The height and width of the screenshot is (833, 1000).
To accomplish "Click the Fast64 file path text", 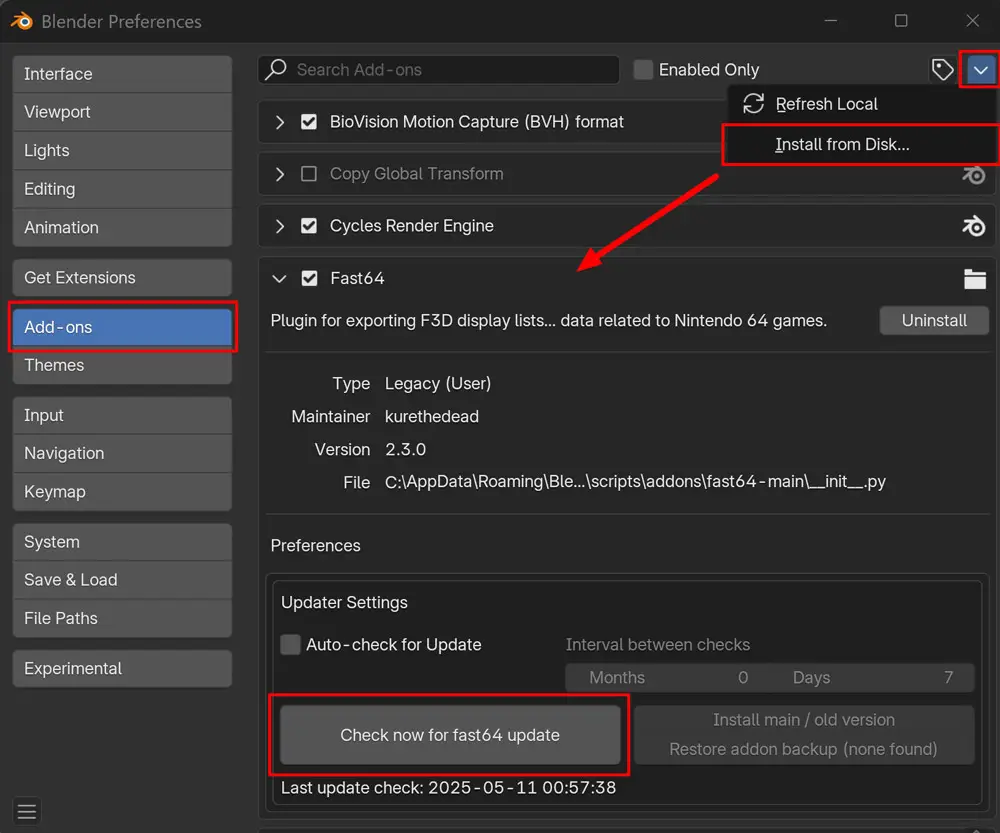I will click(x=635, y=482).
